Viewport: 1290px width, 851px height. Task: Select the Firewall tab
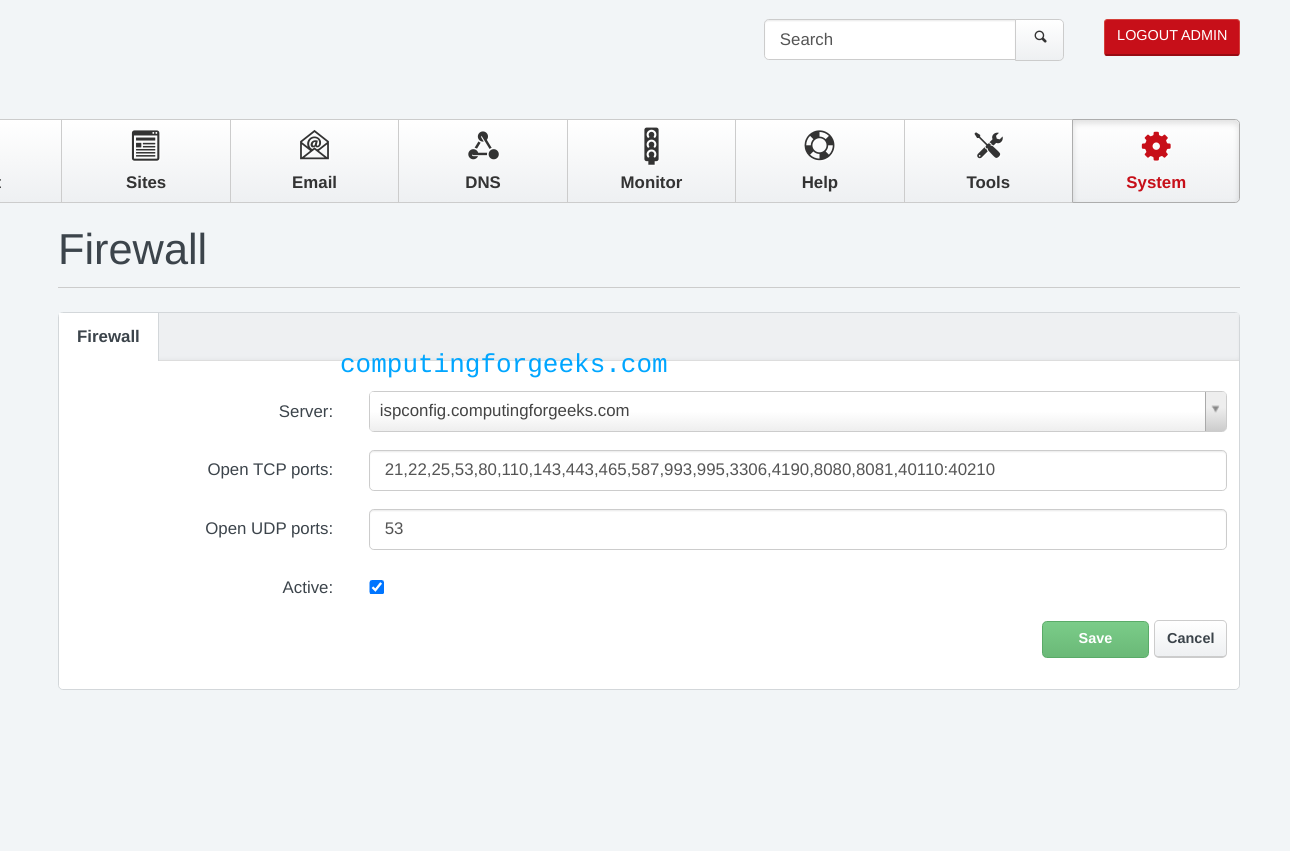point(108,337)
